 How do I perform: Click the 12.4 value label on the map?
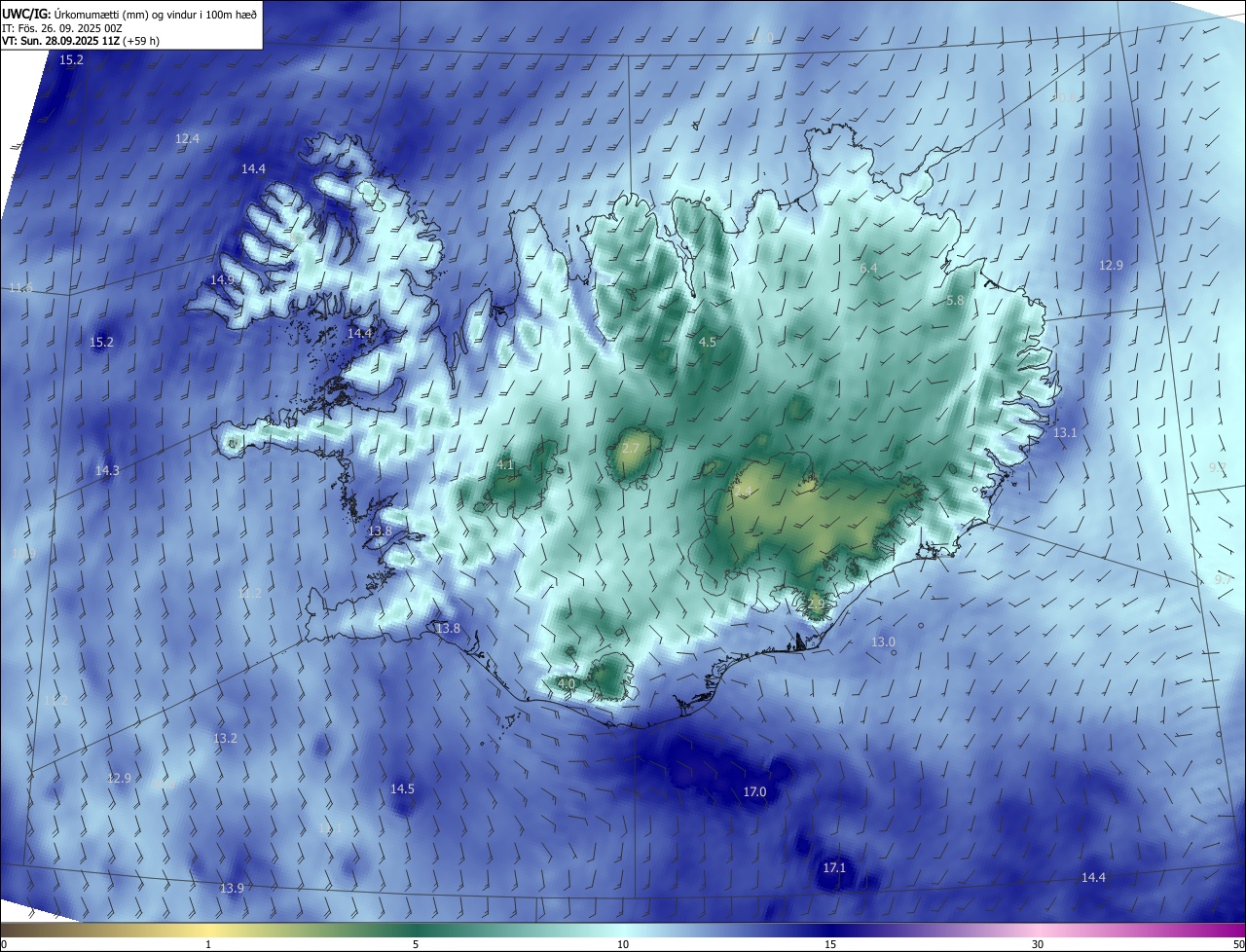[x=187, y=139]
